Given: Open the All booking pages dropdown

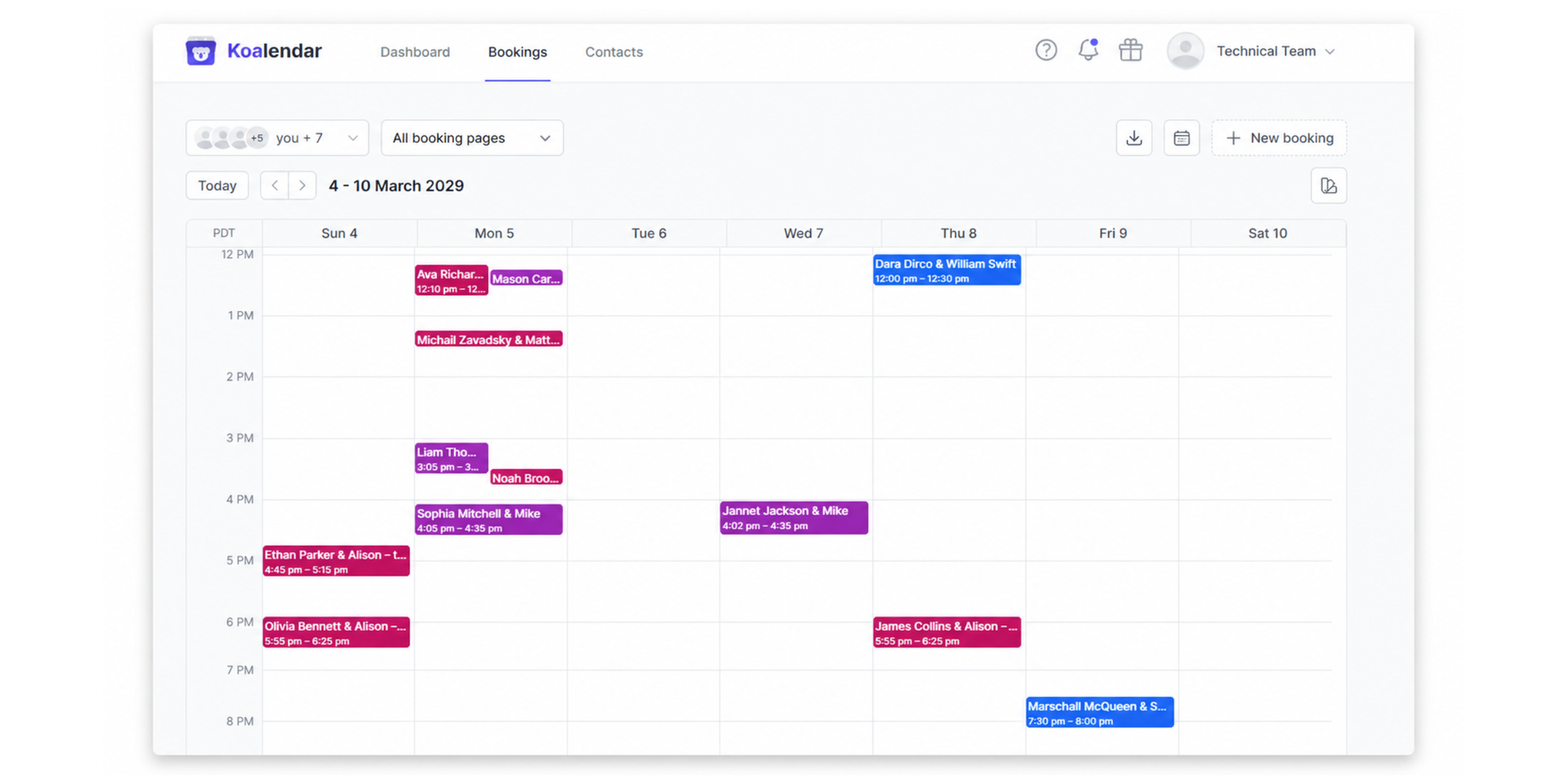Looking at the screenshot, I should (x=472, y=138).
